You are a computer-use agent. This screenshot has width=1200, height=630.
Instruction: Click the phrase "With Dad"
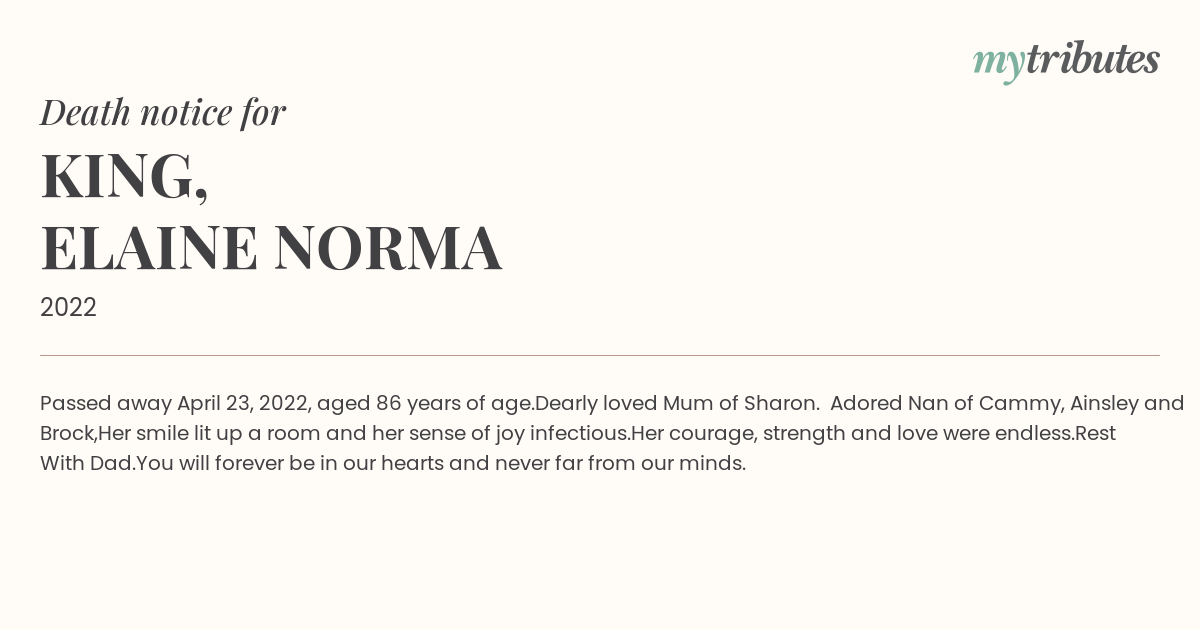[x=86, y=463]
